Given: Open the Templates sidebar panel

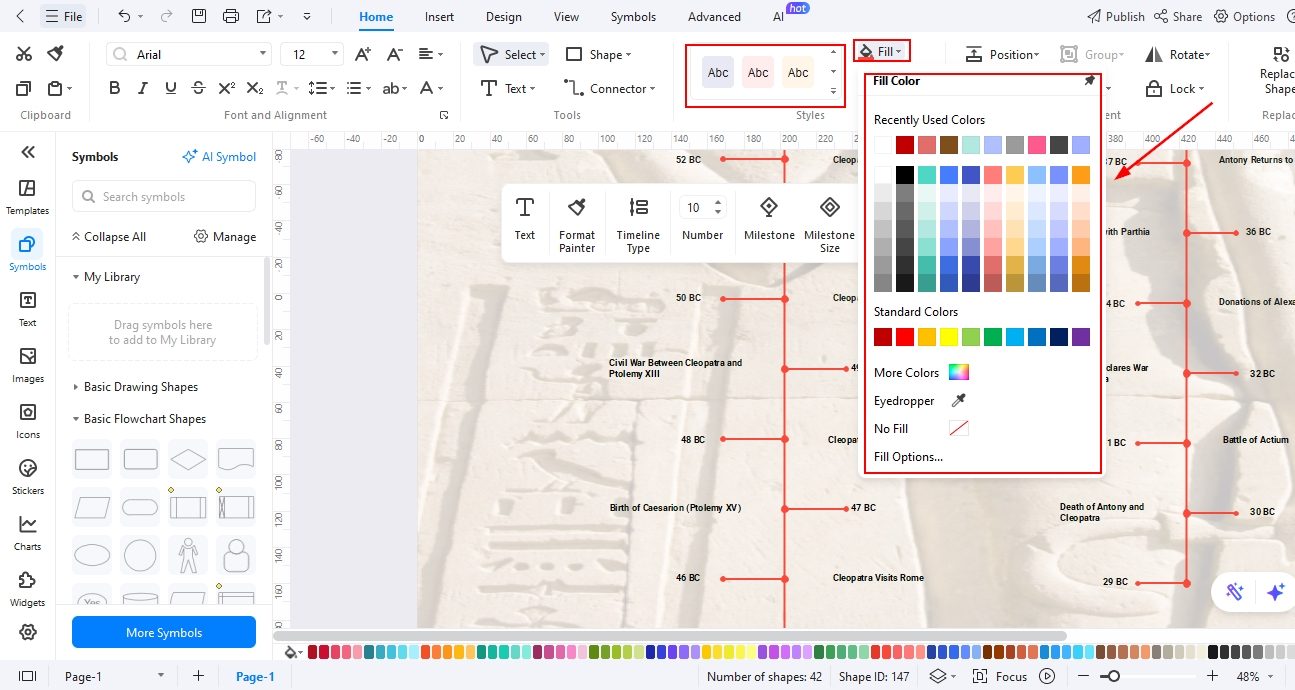Looking at the screenshot, I should 27,197.
